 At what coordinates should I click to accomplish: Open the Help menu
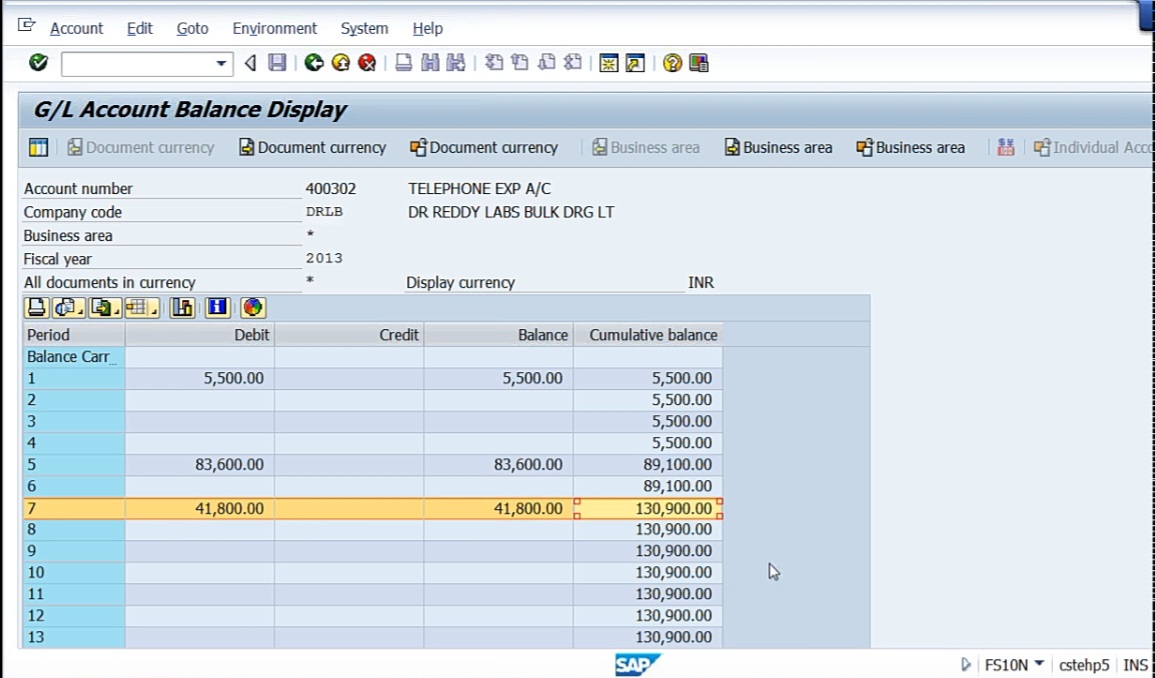point(427,29)
